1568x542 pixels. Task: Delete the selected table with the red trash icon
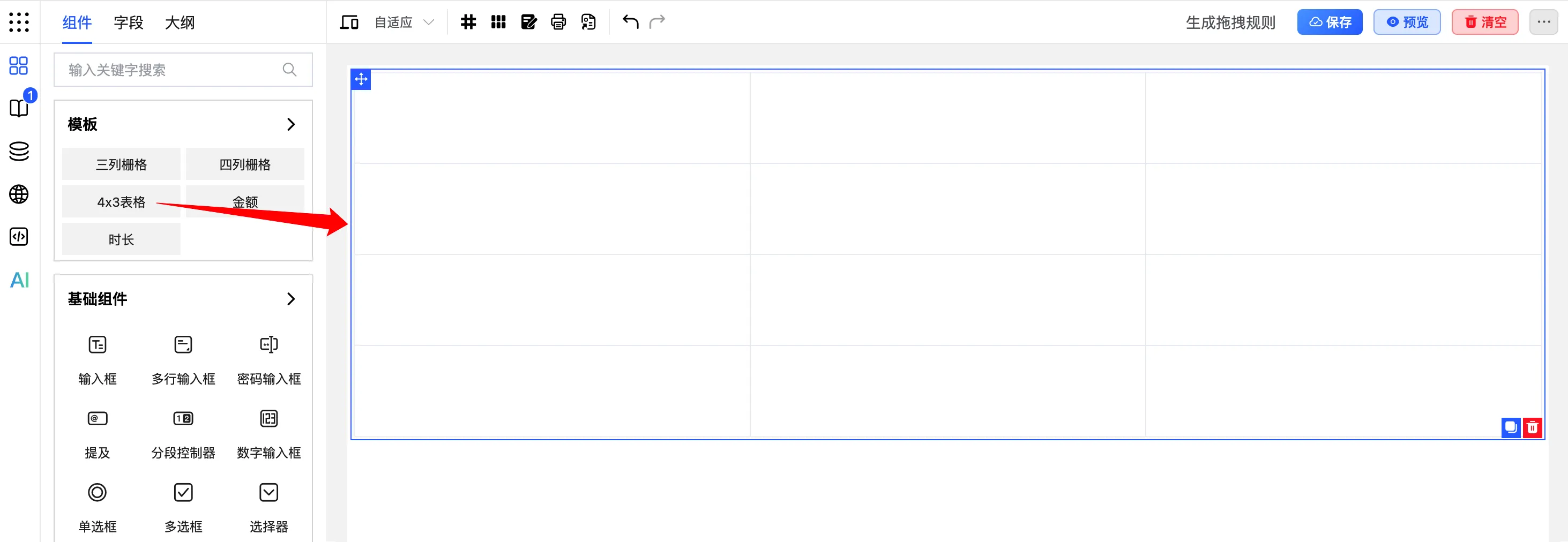[x=1532, y=427]
